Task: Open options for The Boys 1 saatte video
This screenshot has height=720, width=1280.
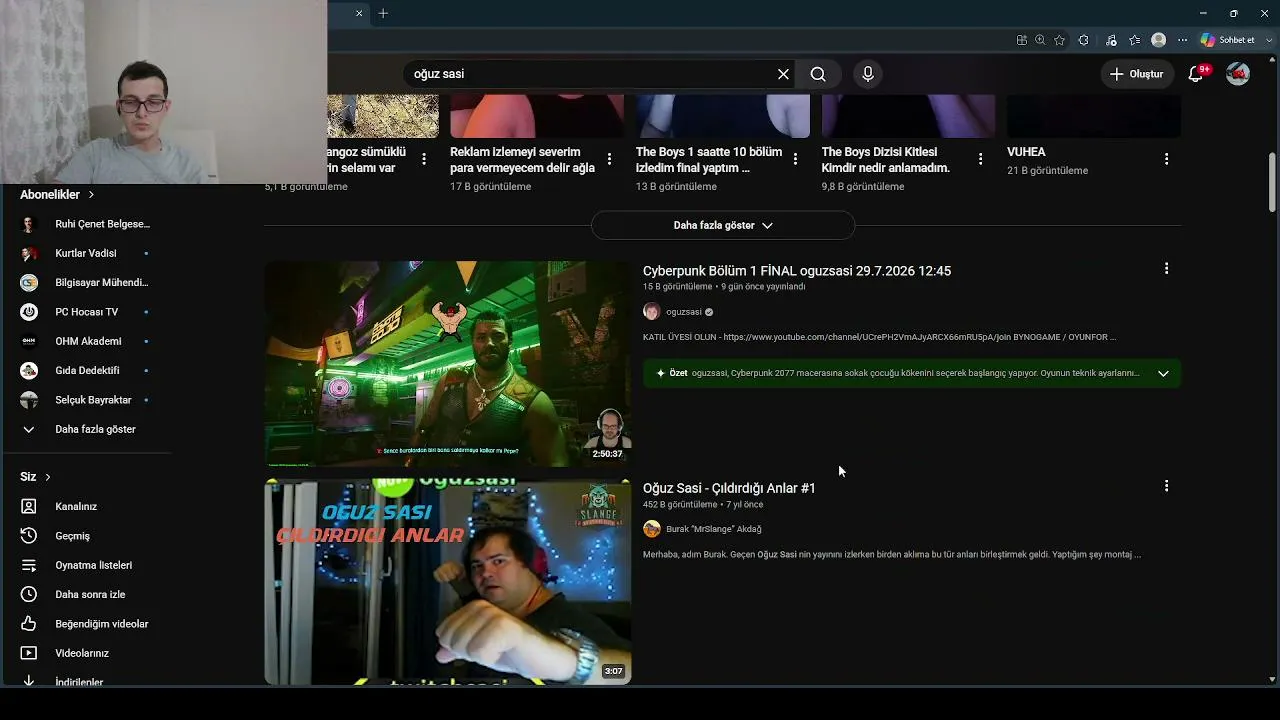Action: click(x=795, y=159)
